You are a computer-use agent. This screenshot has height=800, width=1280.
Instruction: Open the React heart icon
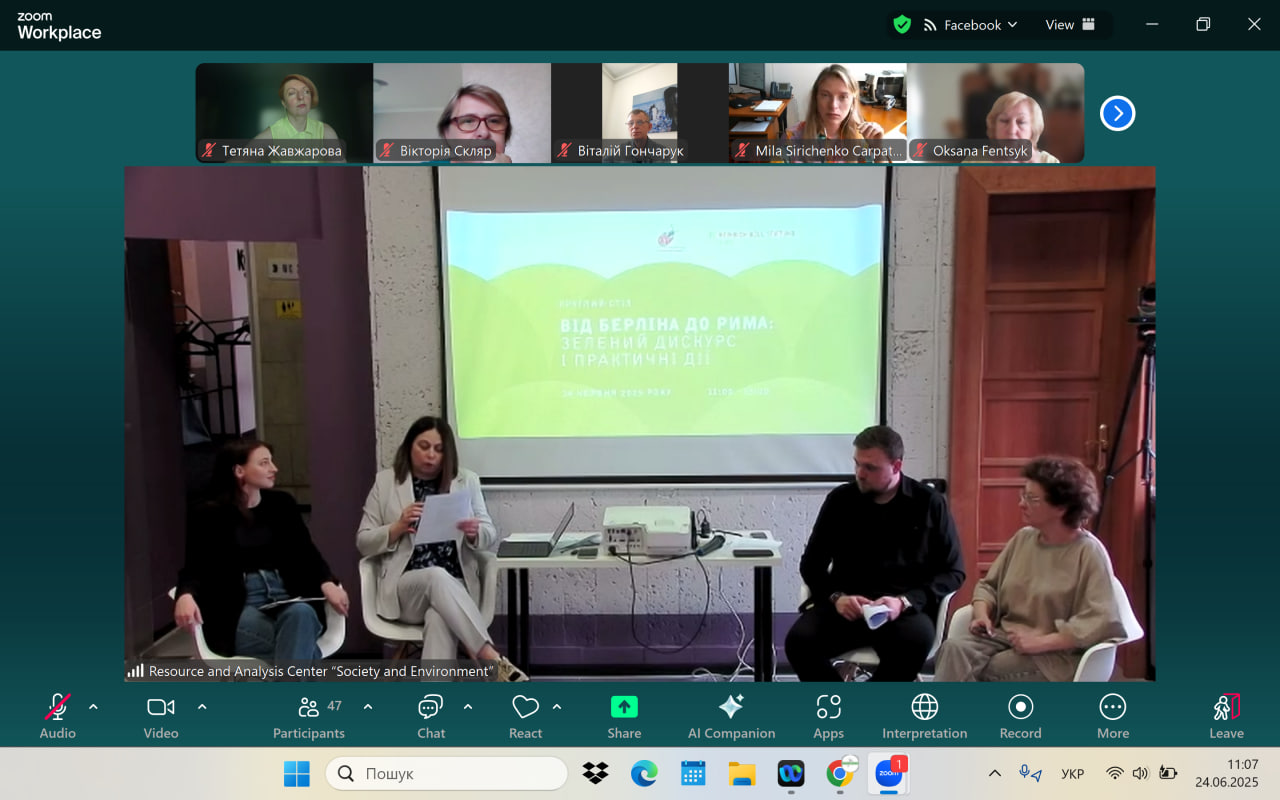(525, 708)
